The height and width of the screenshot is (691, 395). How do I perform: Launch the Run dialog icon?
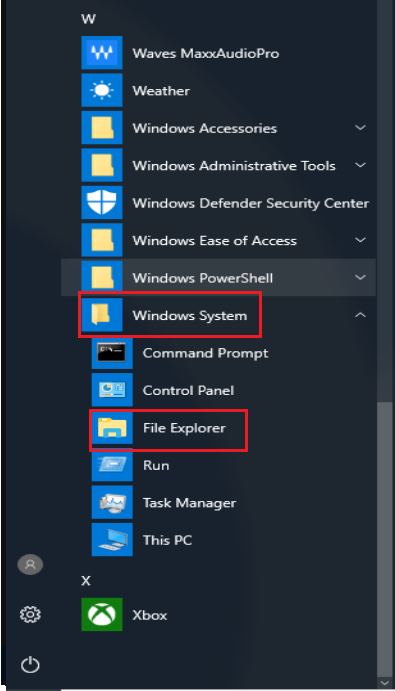tap(112, 465)
